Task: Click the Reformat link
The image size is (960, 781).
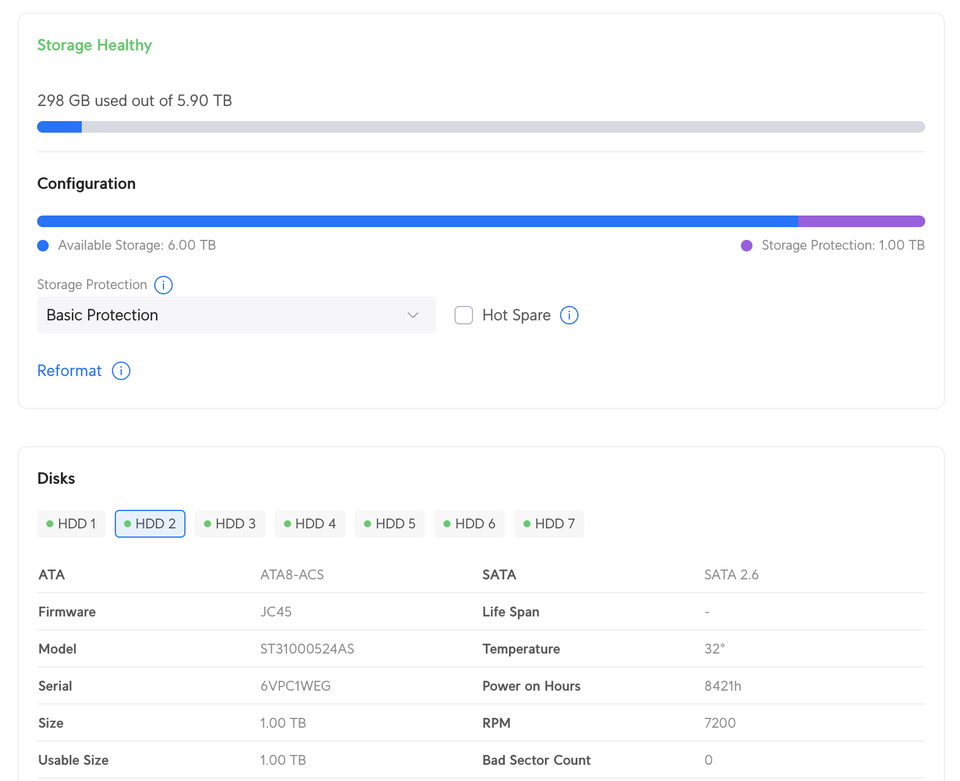Action: 69,371
